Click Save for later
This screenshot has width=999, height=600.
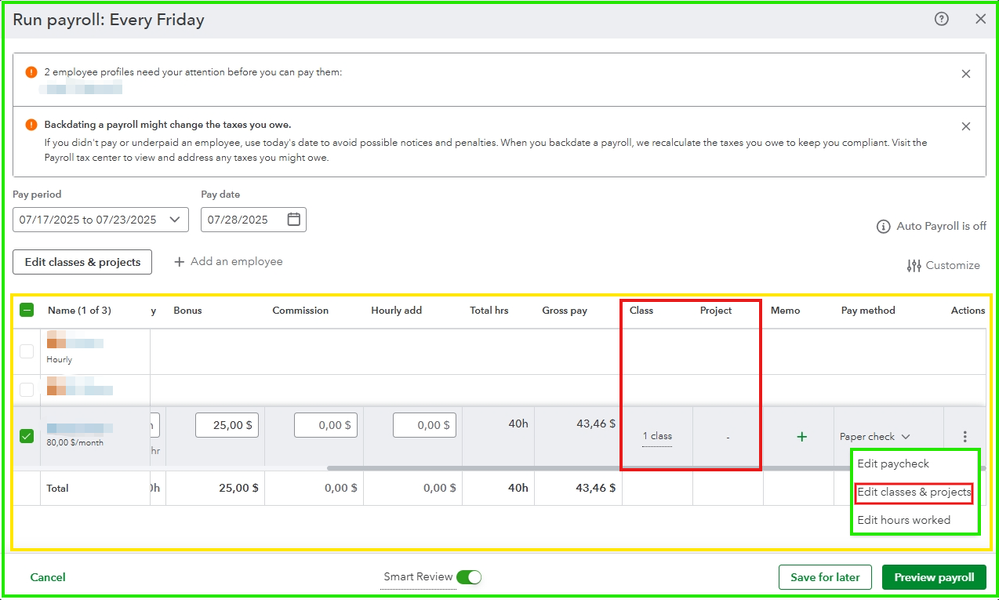click(825, 577)
